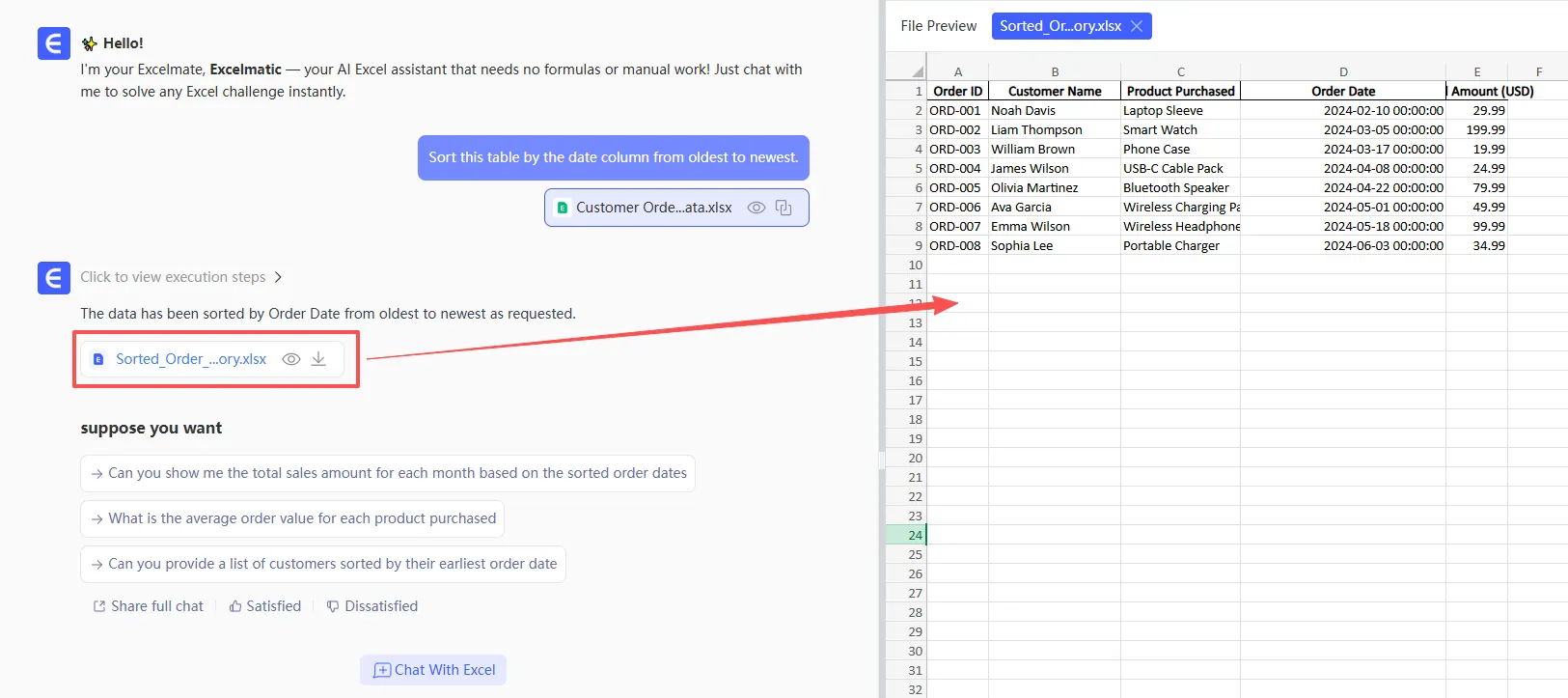Select suggestion about customers sorted by earliest order

(x=323, y=564)
